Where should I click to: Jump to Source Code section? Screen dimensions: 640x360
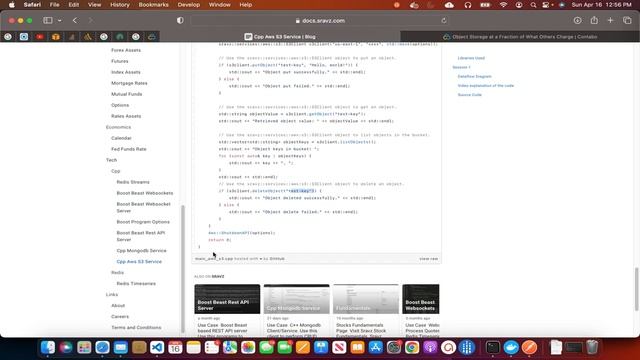469,95
